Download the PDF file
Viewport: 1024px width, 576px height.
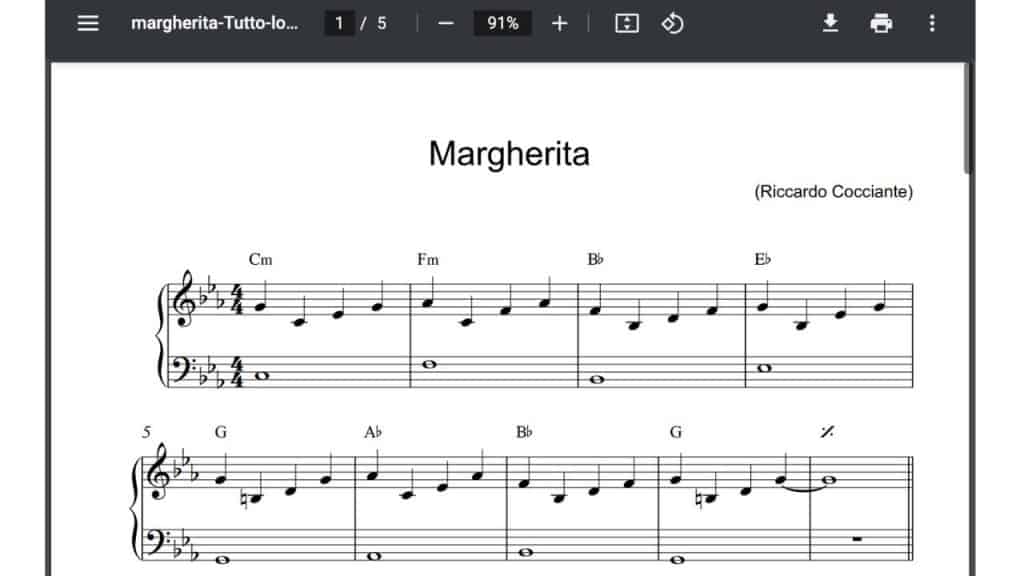[830, 23]
